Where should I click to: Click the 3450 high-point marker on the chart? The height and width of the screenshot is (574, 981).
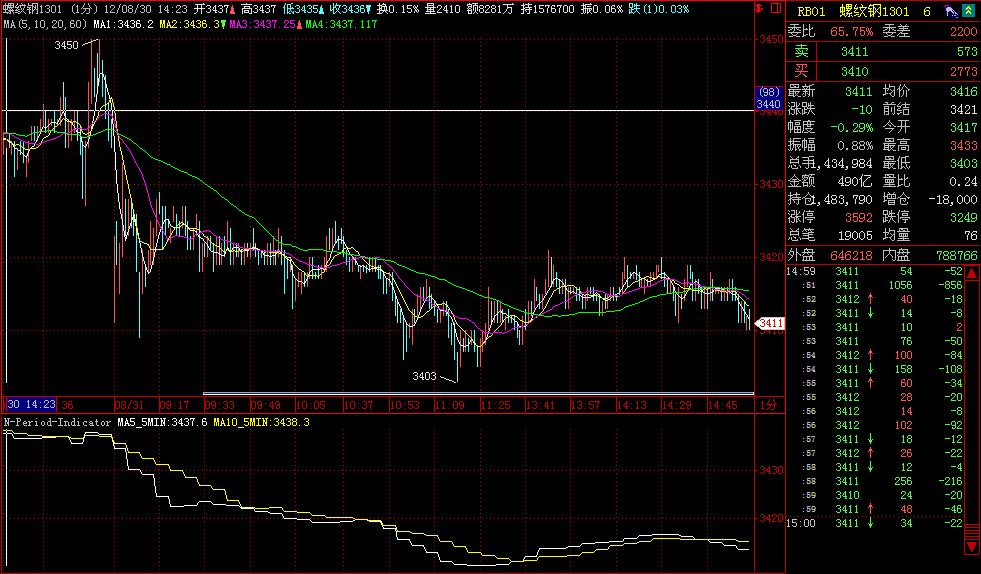67,45
